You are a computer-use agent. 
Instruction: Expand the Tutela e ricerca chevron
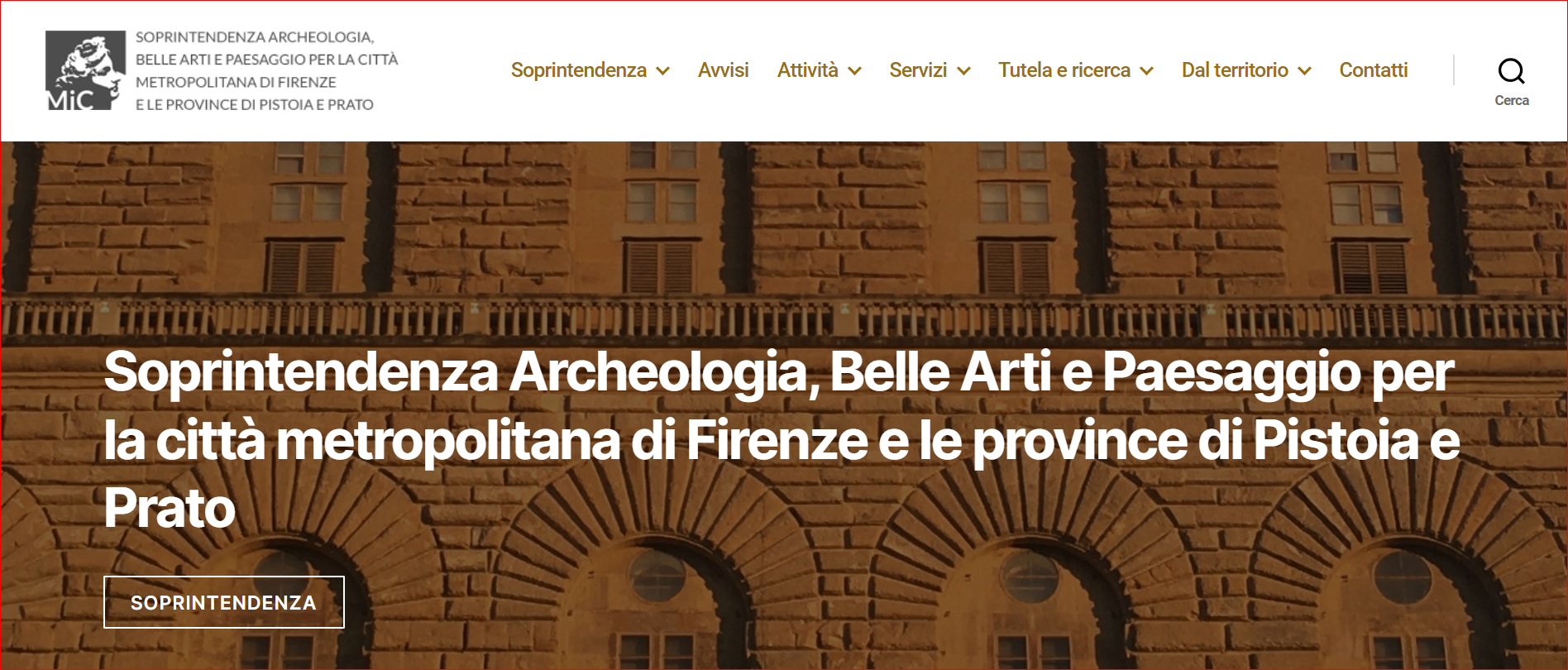1146,71
